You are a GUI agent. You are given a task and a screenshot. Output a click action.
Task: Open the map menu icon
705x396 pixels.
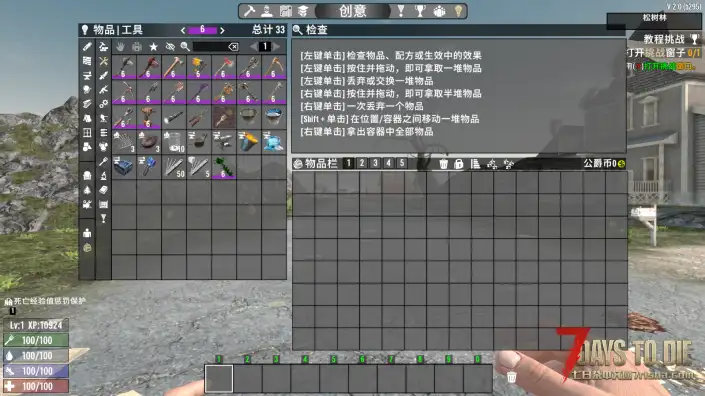[x=286, y=11]
